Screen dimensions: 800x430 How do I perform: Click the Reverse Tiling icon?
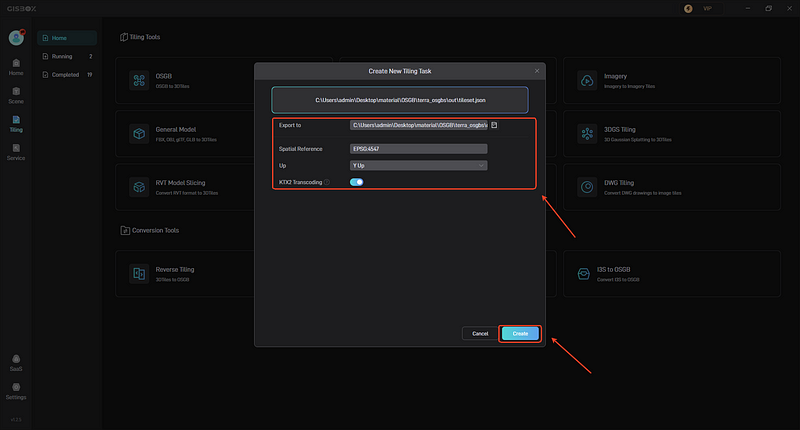(139, 273)
